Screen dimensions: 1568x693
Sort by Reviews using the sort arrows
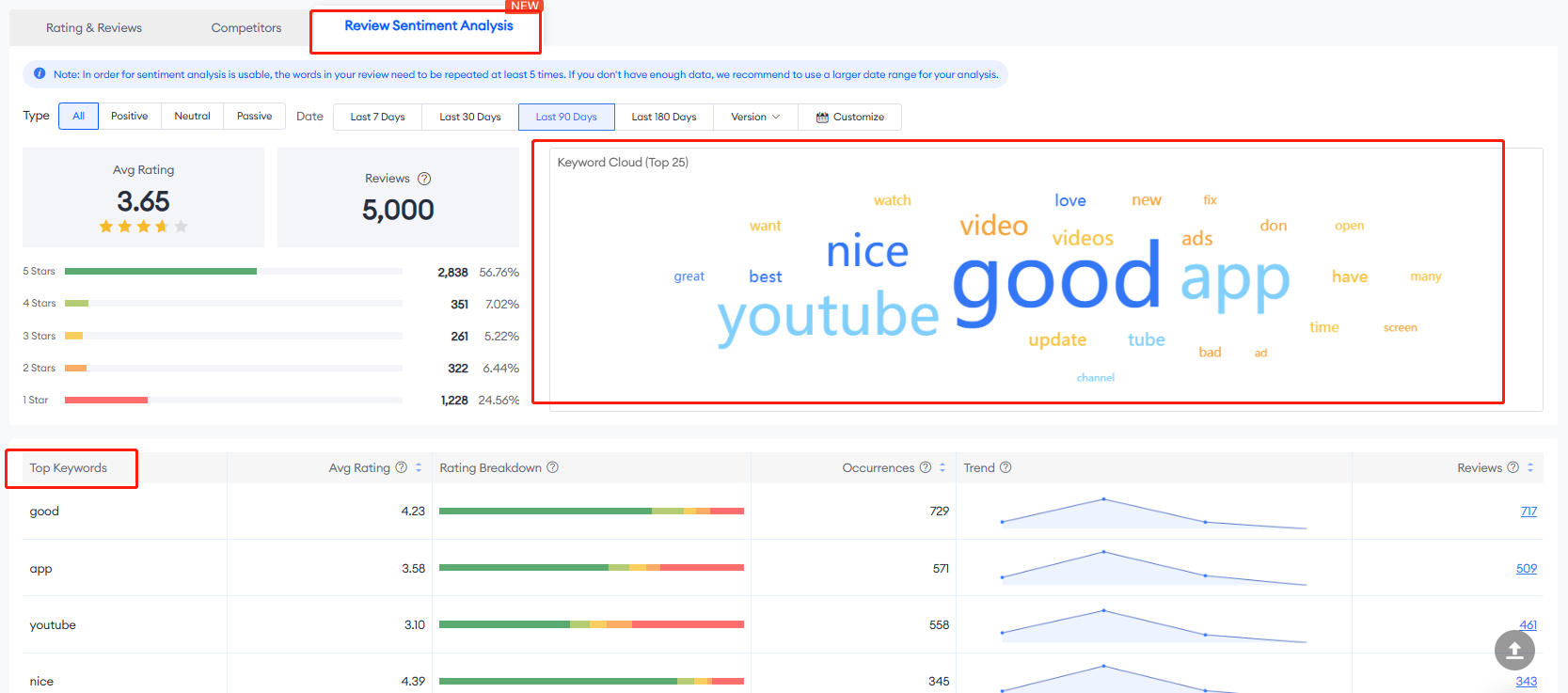tap(1530, 467)
